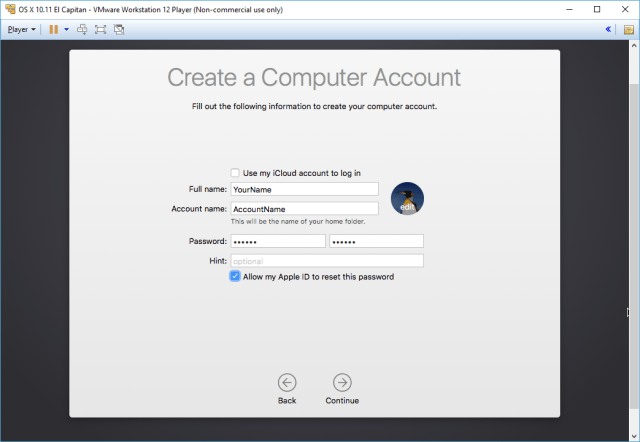The image size is (640, 442).
Task: Open the Player menu
Action: click(x=21, y=29)
